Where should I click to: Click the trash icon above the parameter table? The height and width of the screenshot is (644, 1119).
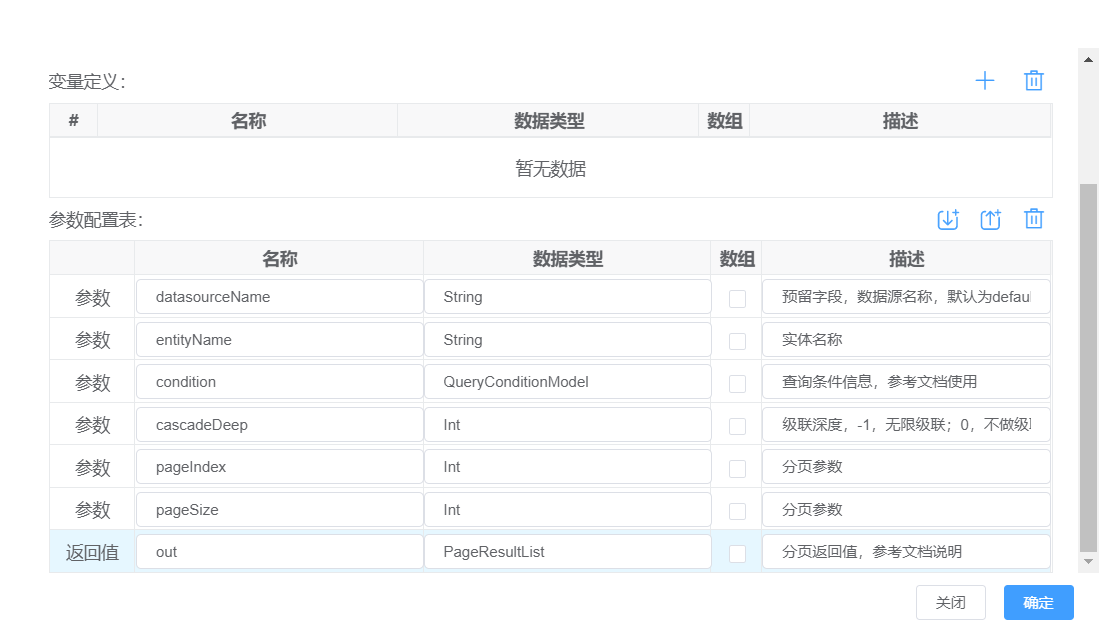point(1034,219)
